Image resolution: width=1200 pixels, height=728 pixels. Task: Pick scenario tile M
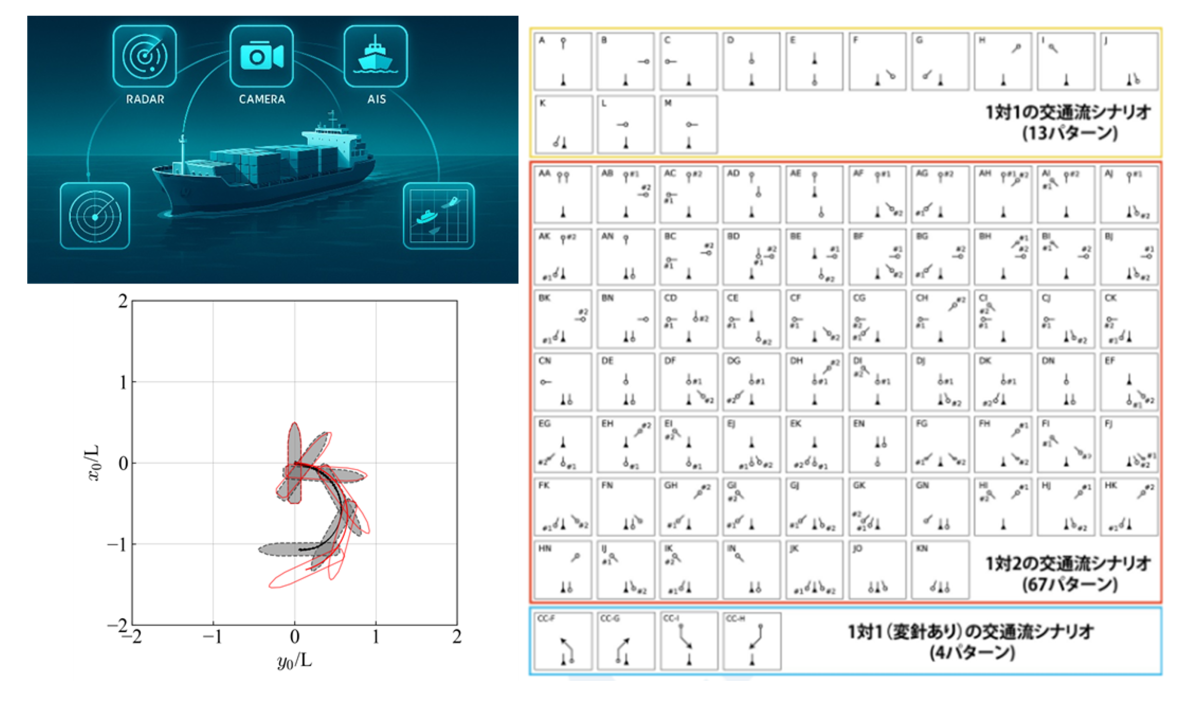click(688, 123)
